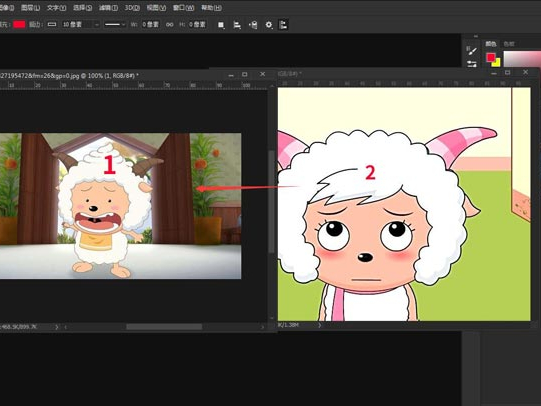Click the horizontal ruler of left document

point(134,85)
